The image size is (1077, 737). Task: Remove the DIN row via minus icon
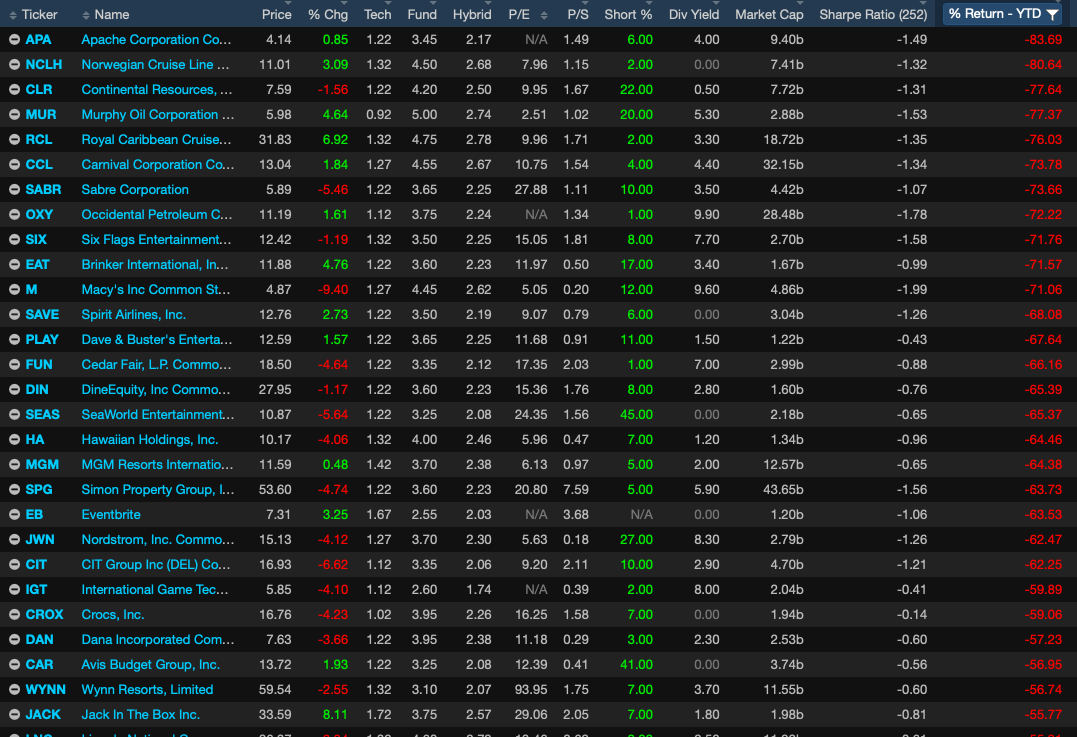pyautogui.click(x=14, y=389)
